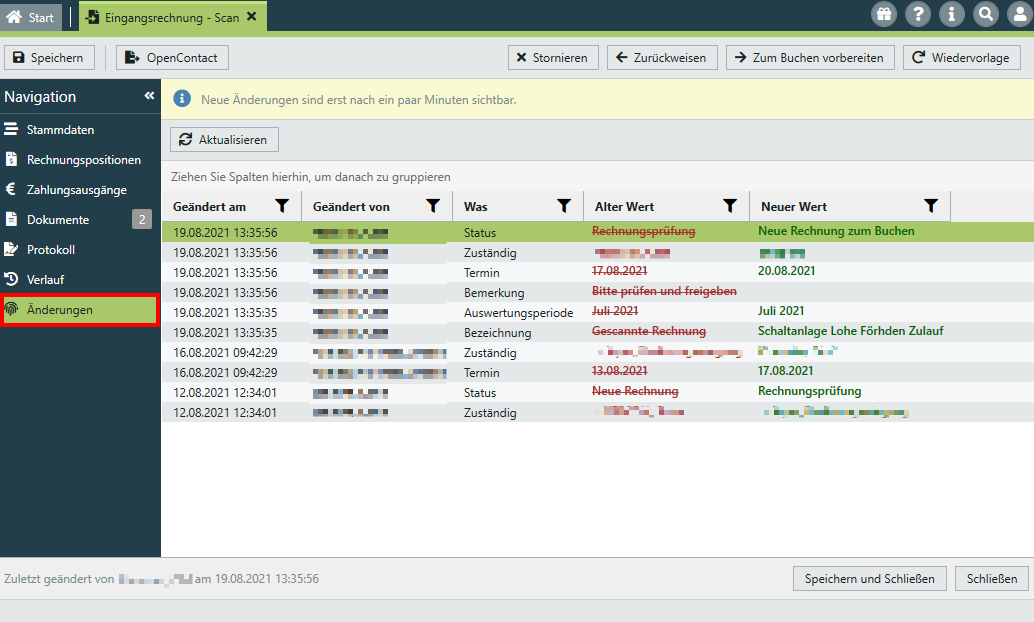
Task: Click Zum Buchen vorbereiten
Action: pyautogui.click(x=809, y=58)
